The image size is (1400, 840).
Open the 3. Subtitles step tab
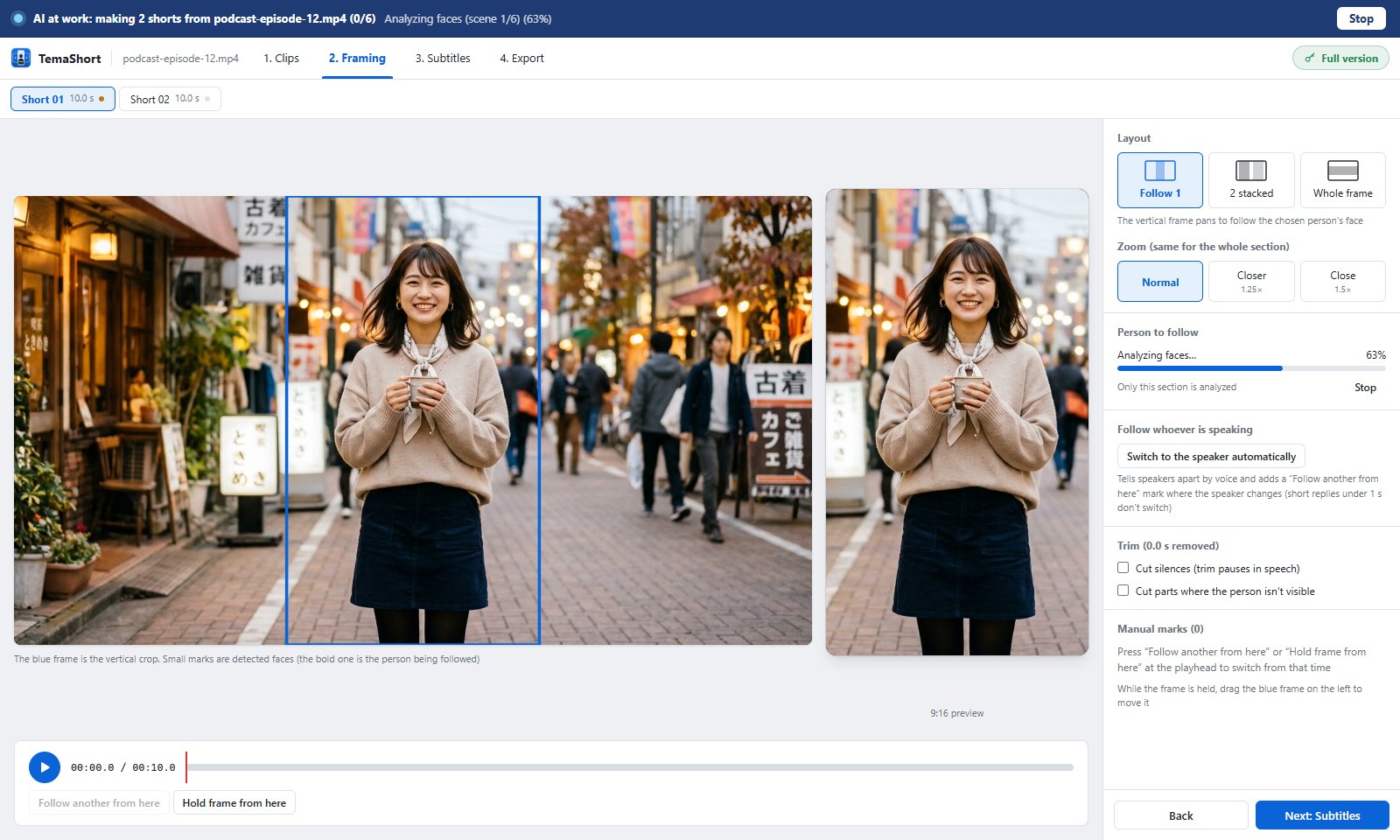443,58
